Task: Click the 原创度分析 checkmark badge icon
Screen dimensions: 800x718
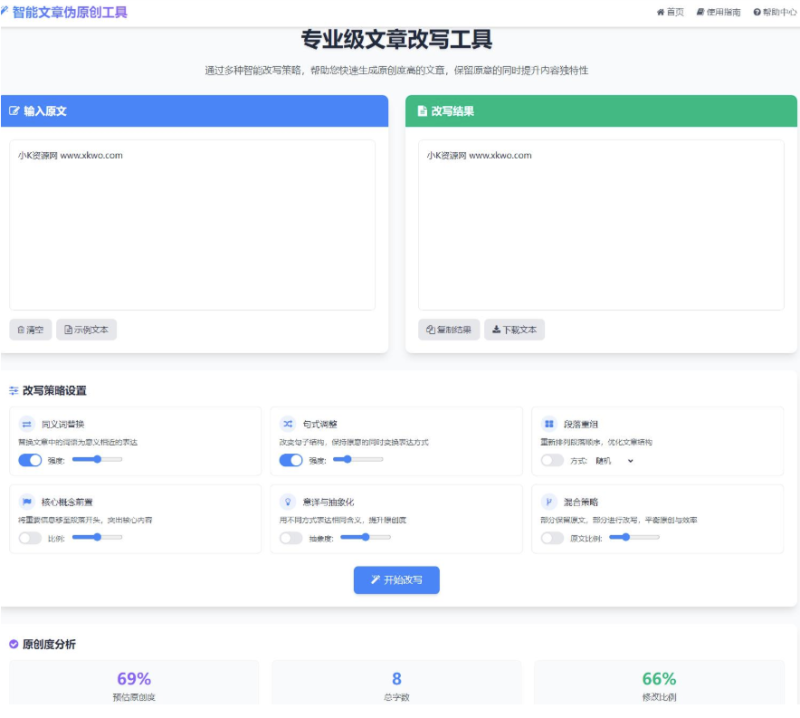Action: coord(14,644)
